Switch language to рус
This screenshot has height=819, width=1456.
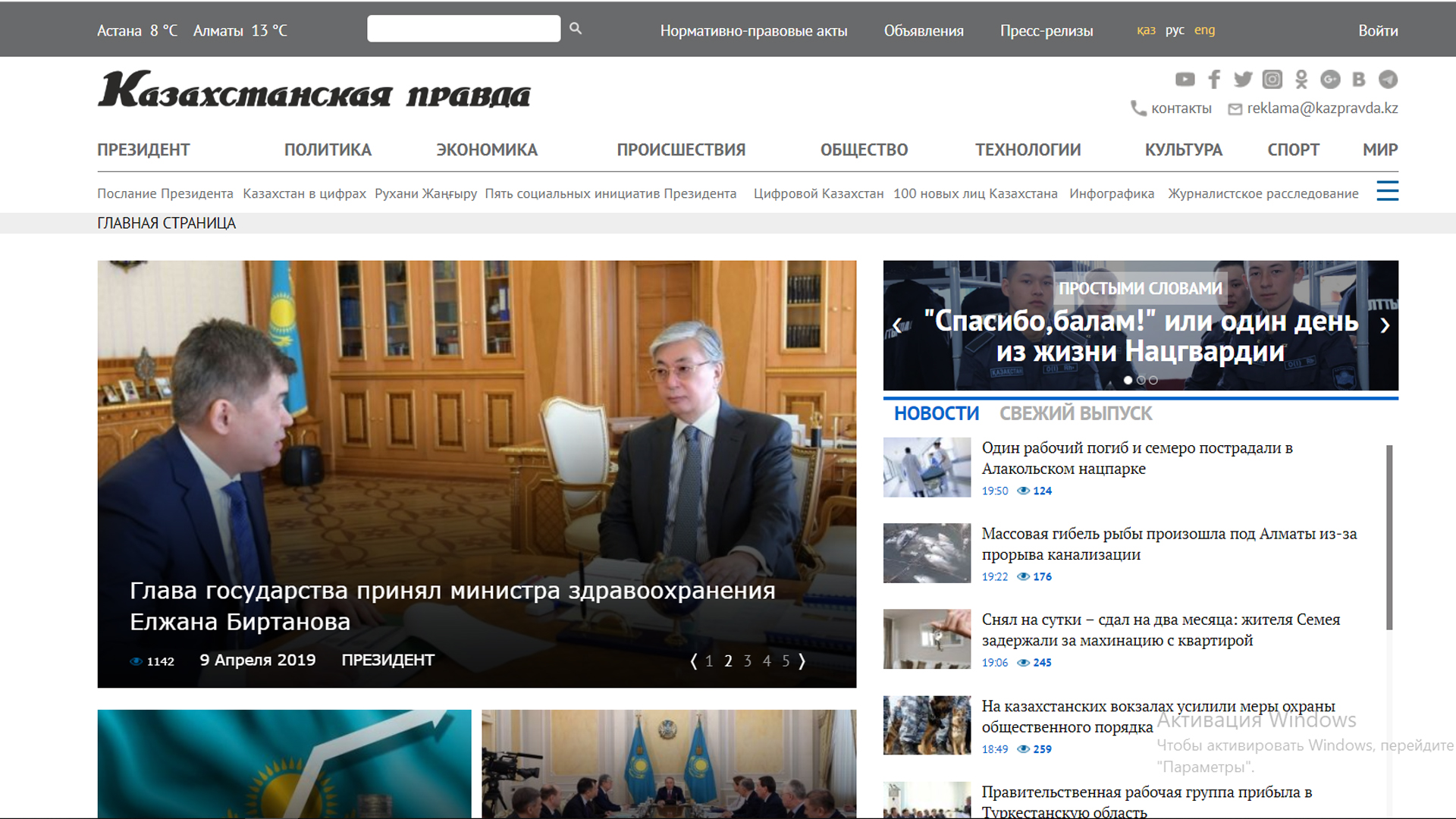coord(1175,30)
